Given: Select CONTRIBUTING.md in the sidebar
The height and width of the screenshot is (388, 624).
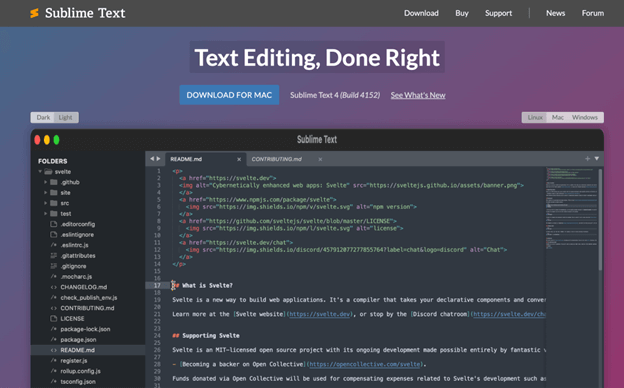Looking at the screenshot, I should 87,308.
